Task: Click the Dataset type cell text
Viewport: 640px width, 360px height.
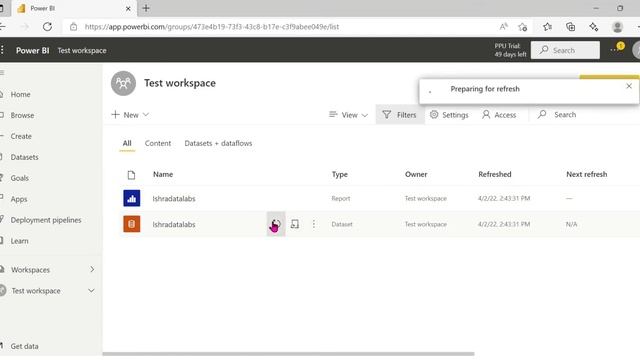Action: [x=342, y=224]
